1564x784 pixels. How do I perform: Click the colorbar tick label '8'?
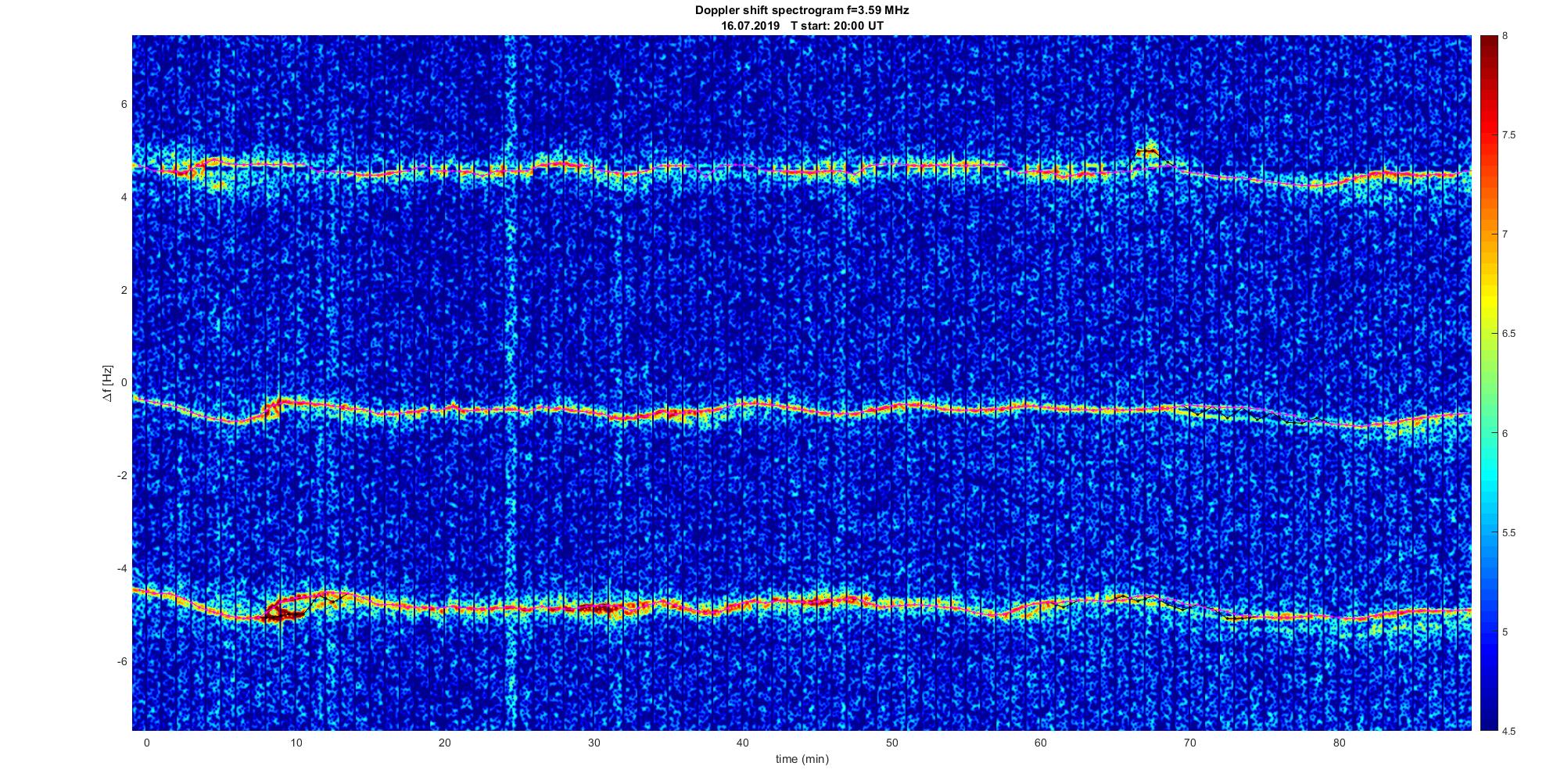tap(1505, 36)
